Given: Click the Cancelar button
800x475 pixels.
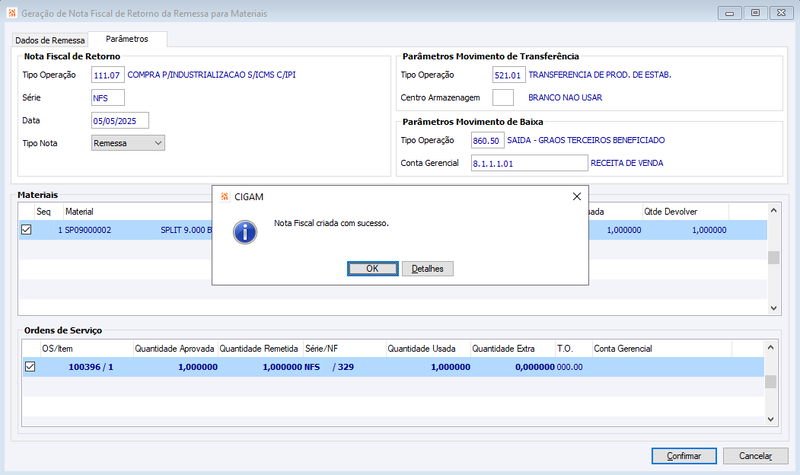Looking at the screenshot, I should click(756, 456).
